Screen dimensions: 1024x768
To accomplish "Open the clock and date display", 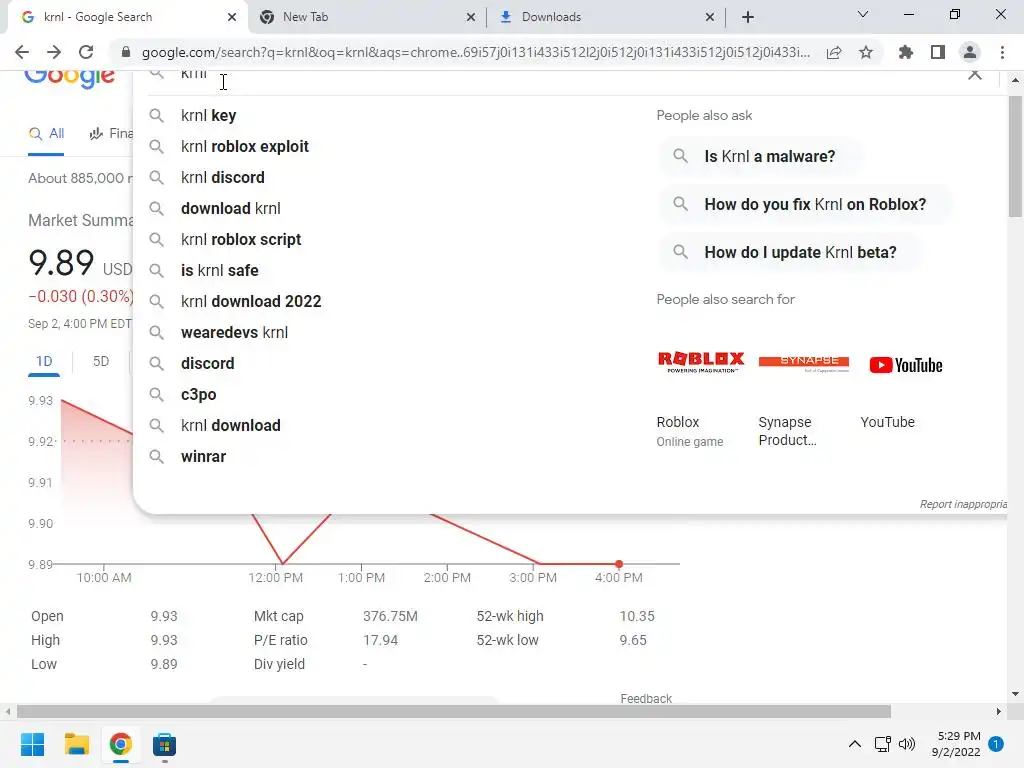I will [x=955, y=744].
